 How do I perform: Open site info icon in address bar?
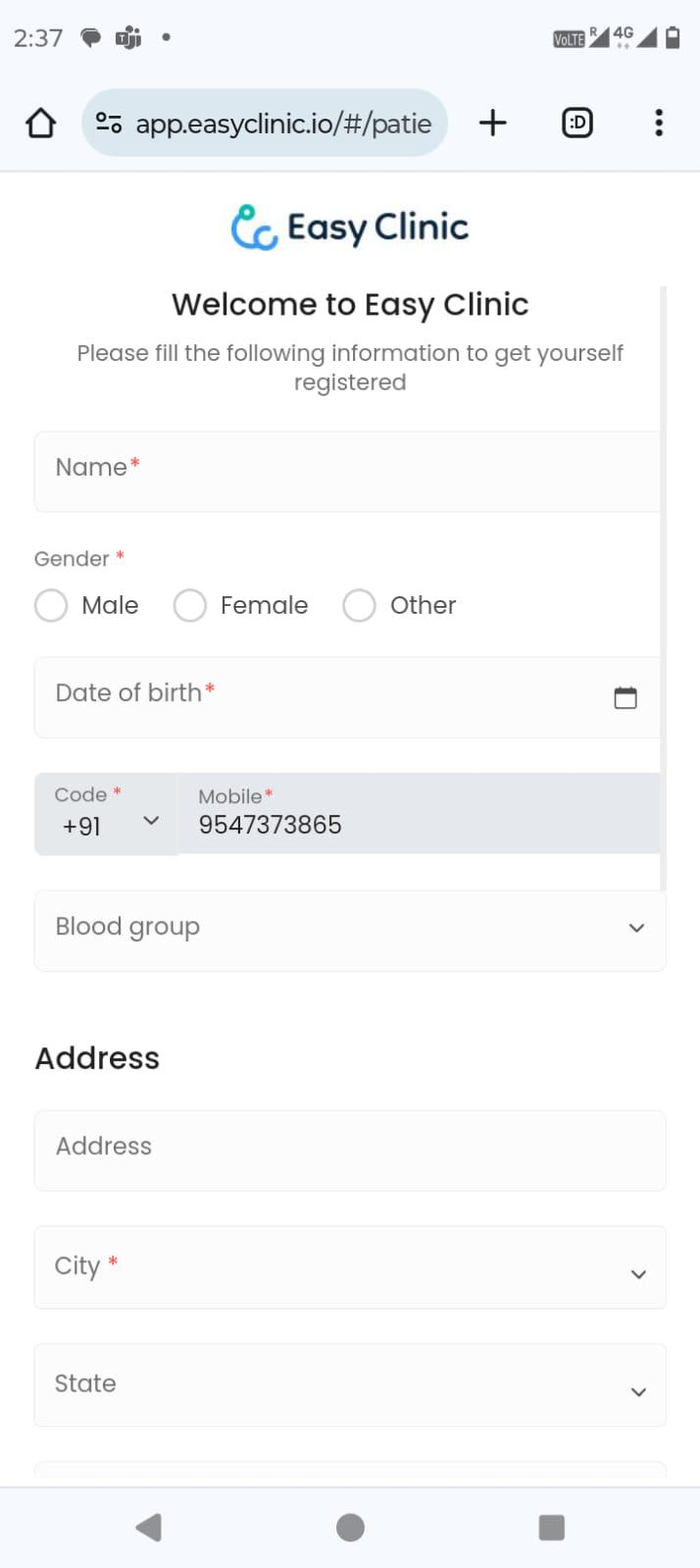tap(108, 124)
